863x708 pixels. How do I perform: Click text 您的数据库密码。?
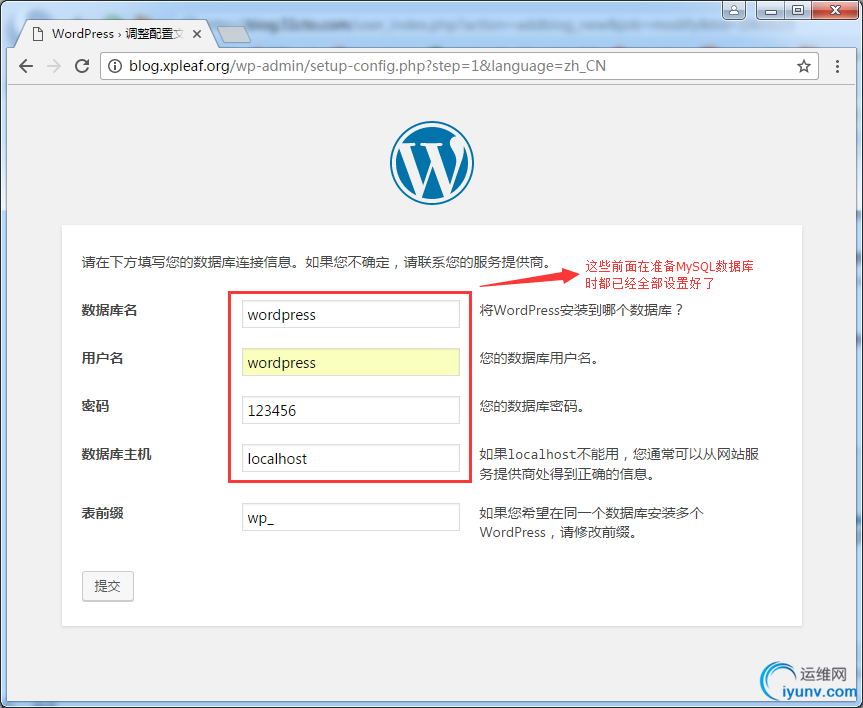click(532, 406)
